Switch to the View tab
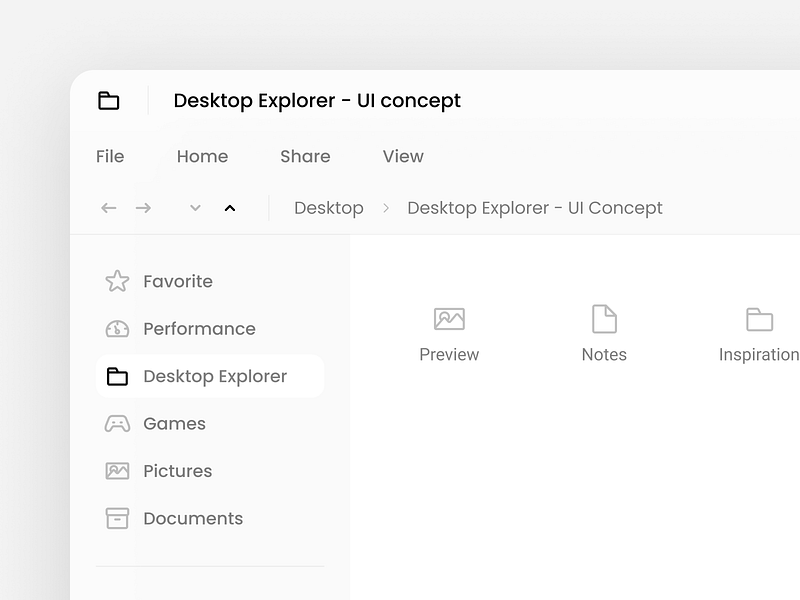Viewport: 800px width, 600px height. tap(402, 156)
